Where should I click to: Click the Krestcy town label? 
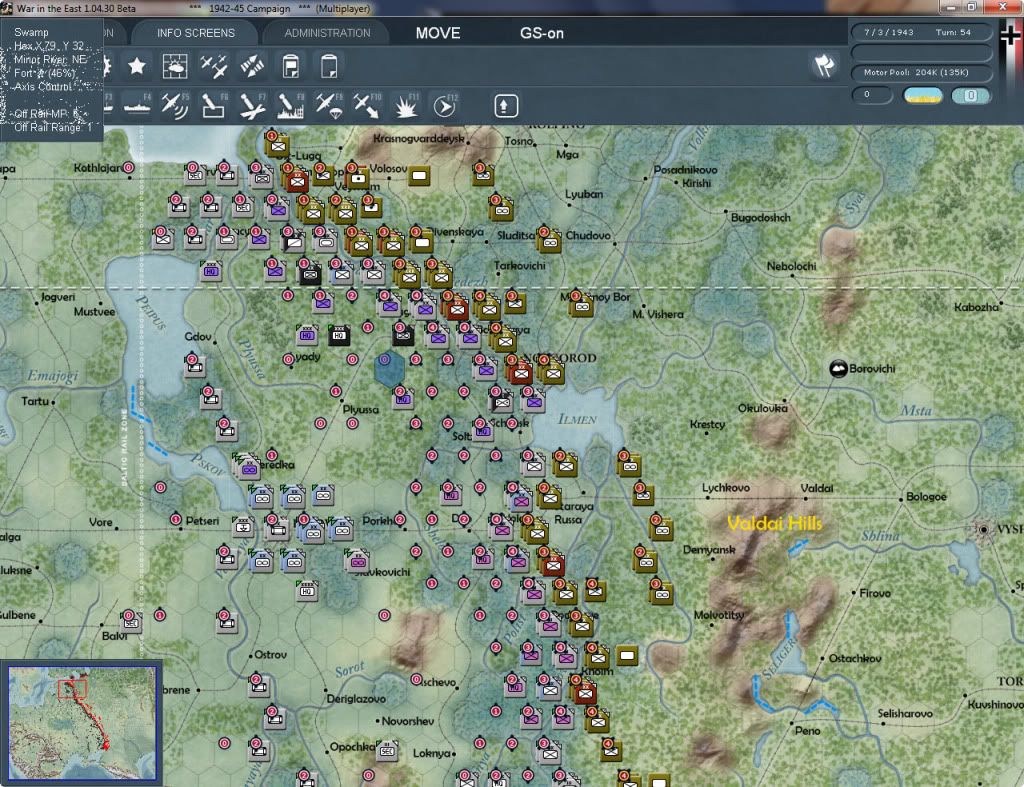coord(707,425)
